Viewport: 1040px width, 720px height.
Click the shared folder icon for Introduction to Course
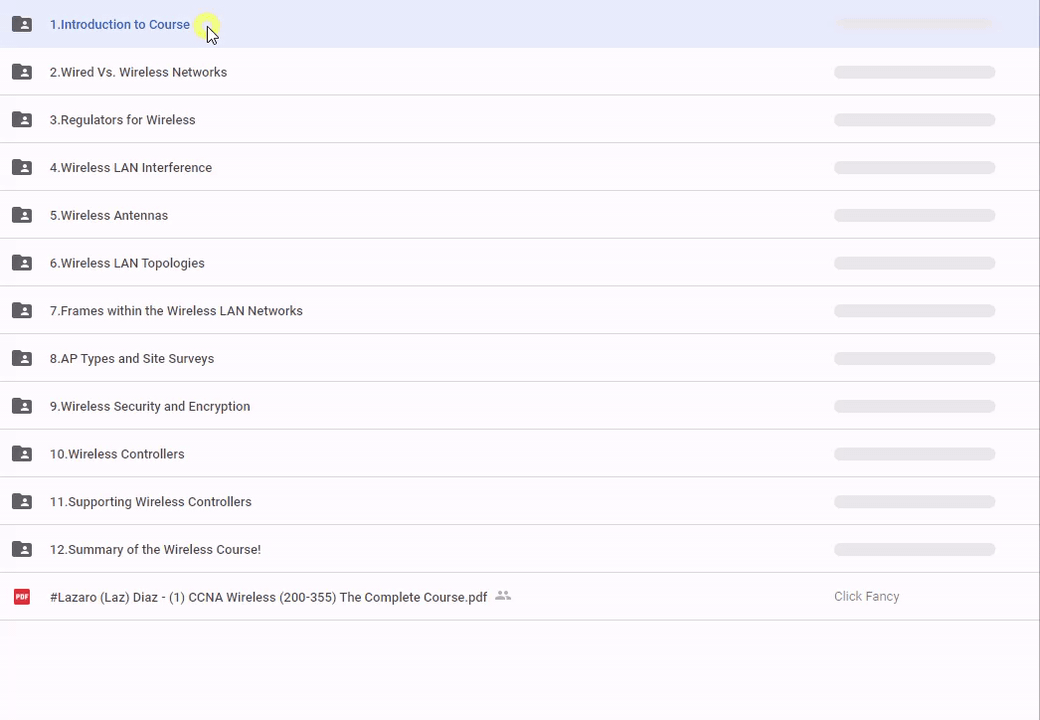(x=22, y=24)
